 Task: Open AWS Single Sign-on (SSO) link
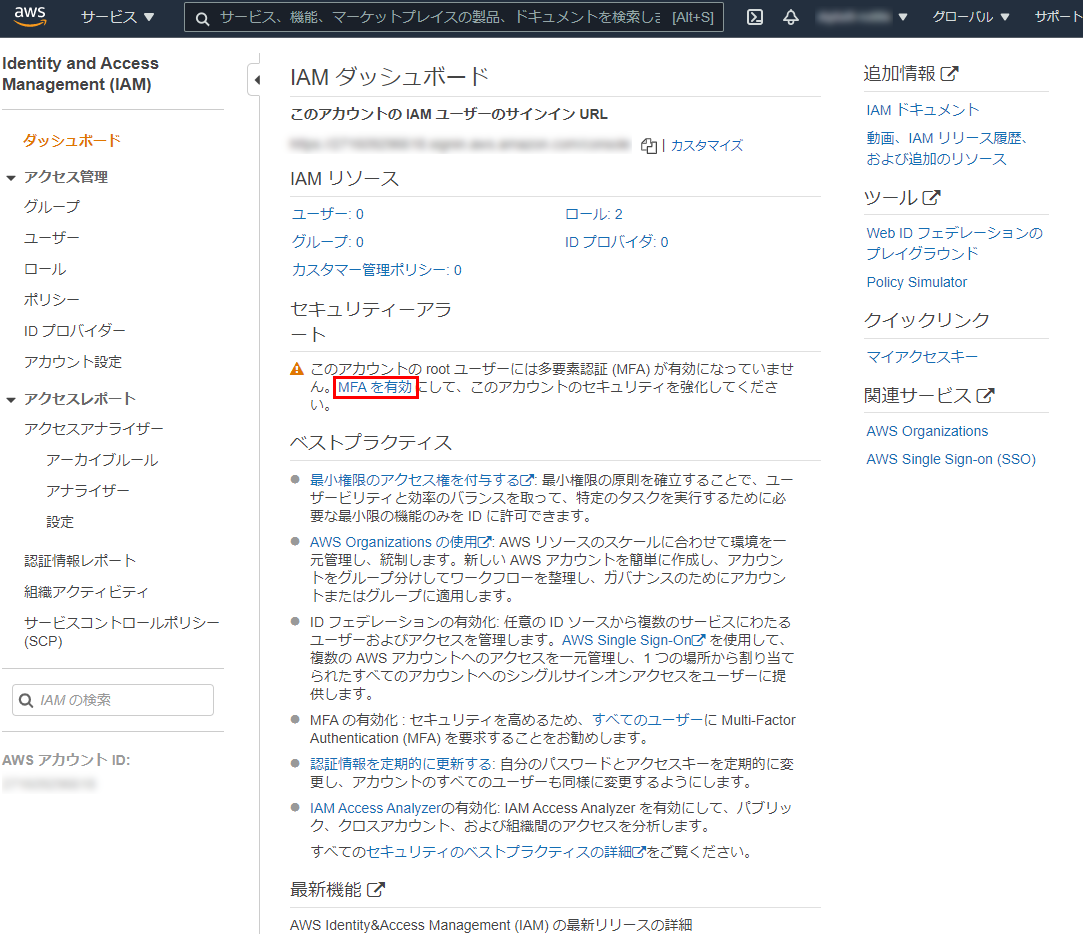point(951,459)
